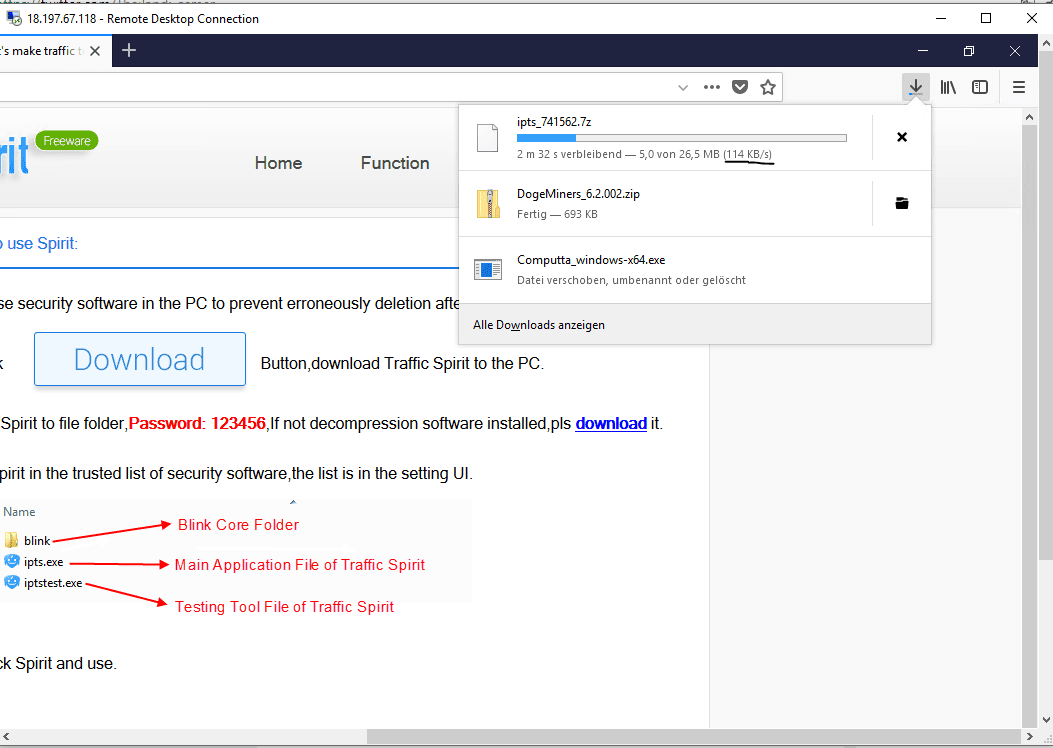The height and width of the screenshot is (748, 1053).
Task: Restore down the Firefox window
Action: click(x=968, y=51)
